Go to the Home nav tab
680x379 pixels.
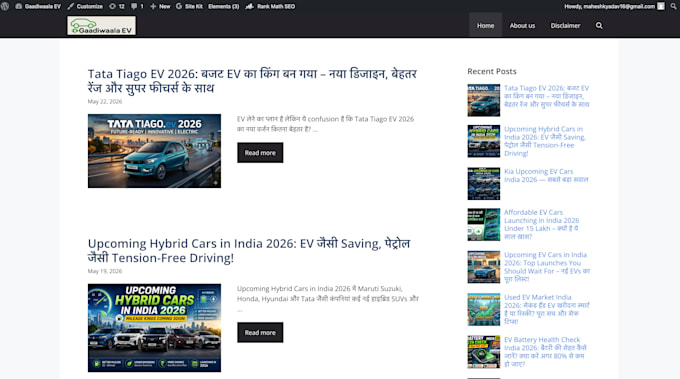tap(485, 26)
